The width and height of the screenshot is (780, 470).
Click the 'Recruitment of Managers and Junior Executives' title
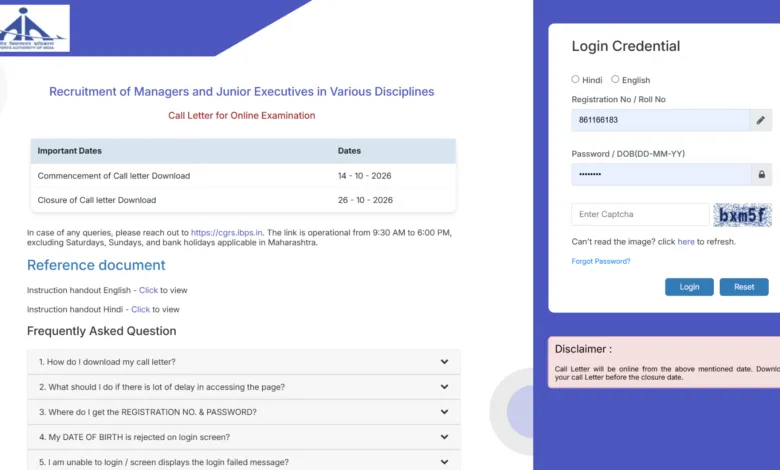tap(242, 92)
